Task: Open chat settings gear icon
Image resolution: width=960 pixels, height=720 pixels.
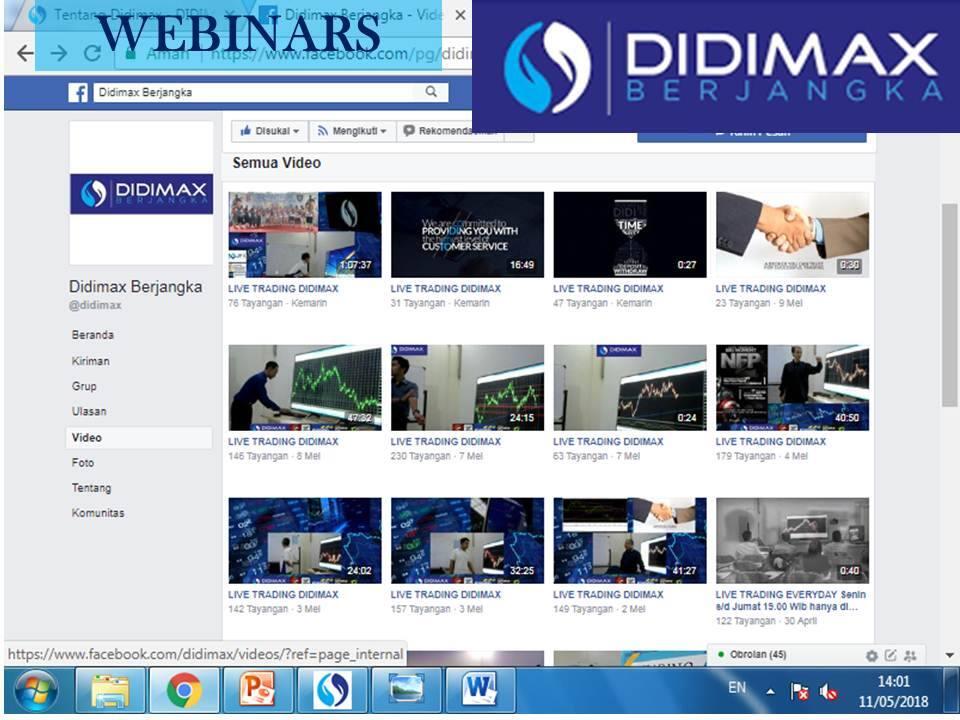Action: point(871,656)
